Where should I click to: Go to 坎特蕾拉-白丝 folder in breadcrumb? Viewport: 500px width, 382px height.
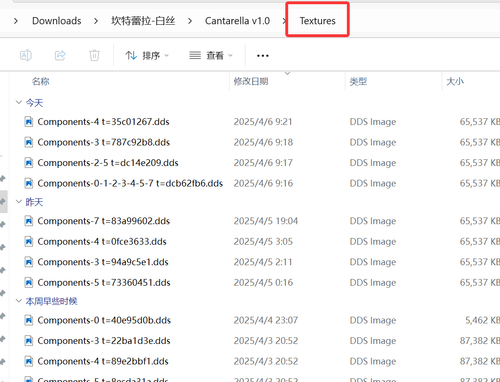pyautogui.click(x=143, y=21)
